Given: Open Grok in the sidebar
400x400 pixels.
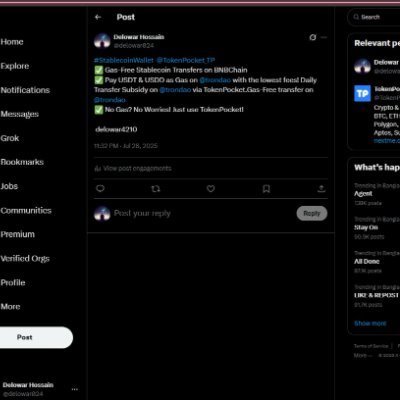Looking at the screenshot, I should coord(10,138).
